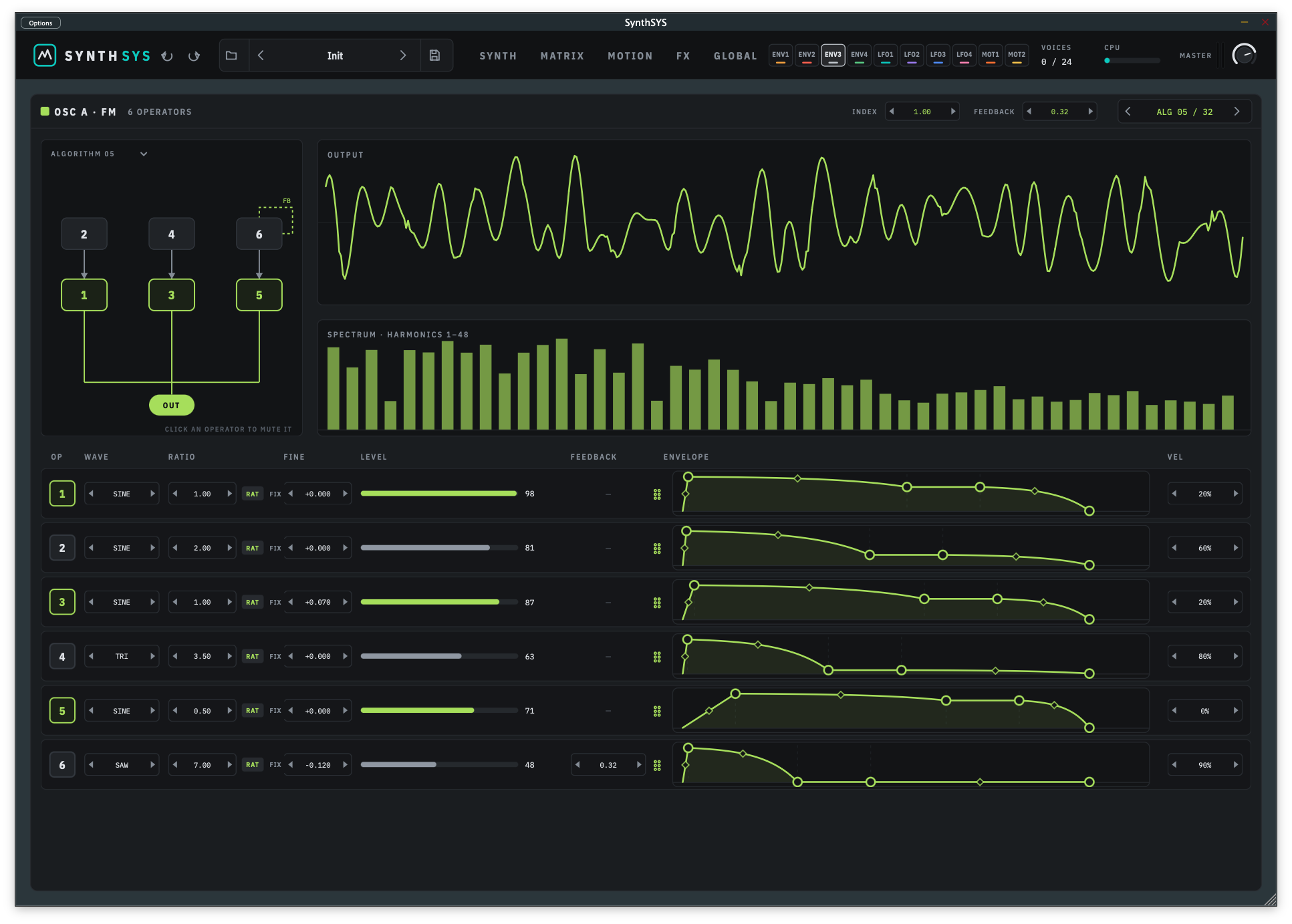1292x924 pixels.
Task: Increase INDEX value with right arrow
Action: click(x=953, y=112)
